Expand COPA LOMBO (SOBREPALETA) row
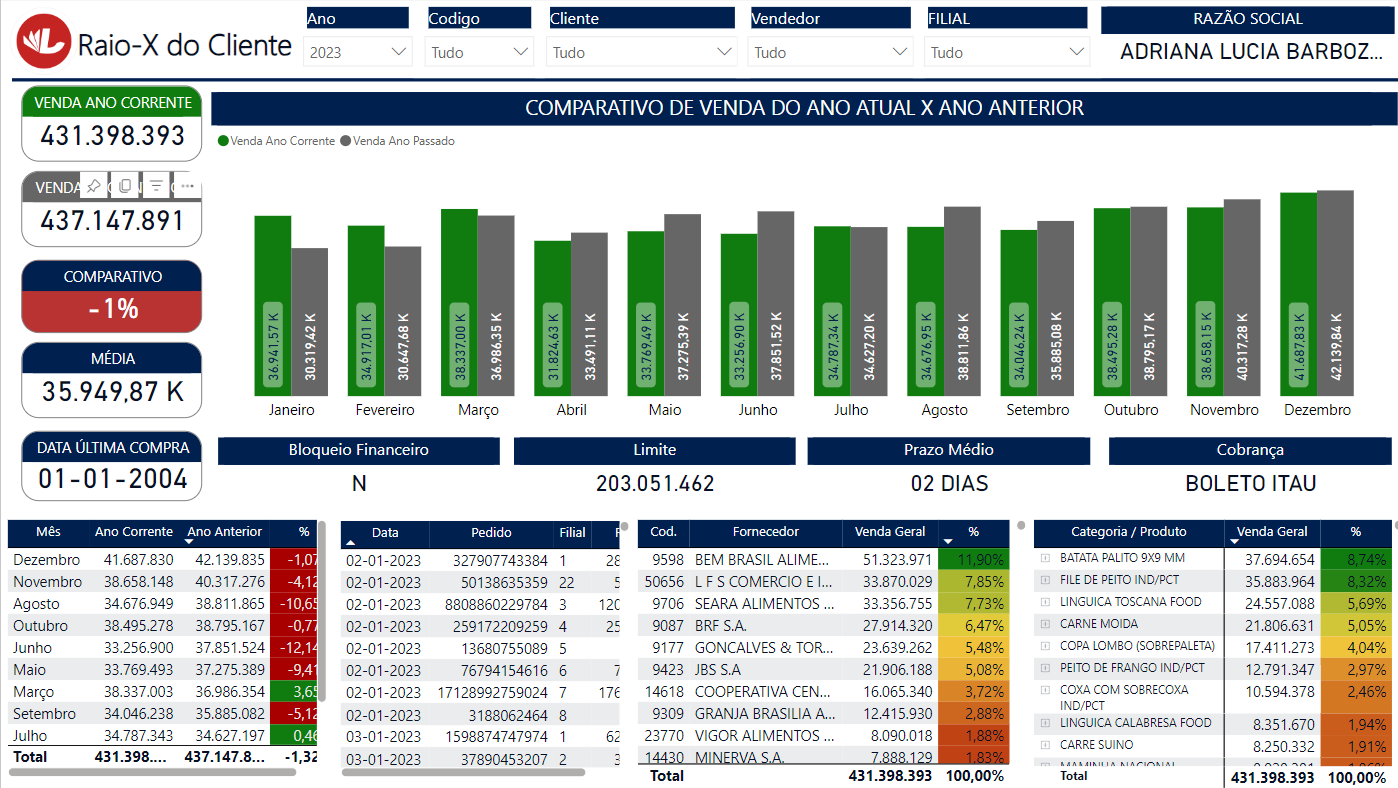Image resolution: width=1398 pixels, height=788 pixels. (x=1045, y=646)
